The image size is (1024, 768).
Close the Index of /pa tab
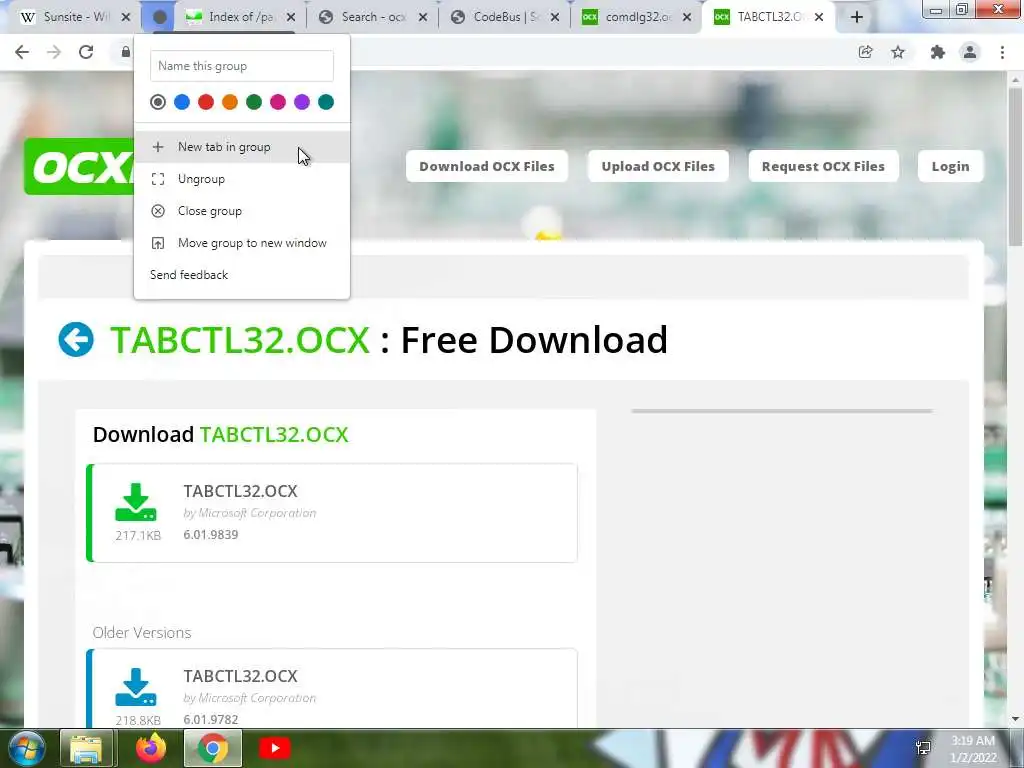pos(291,17)
